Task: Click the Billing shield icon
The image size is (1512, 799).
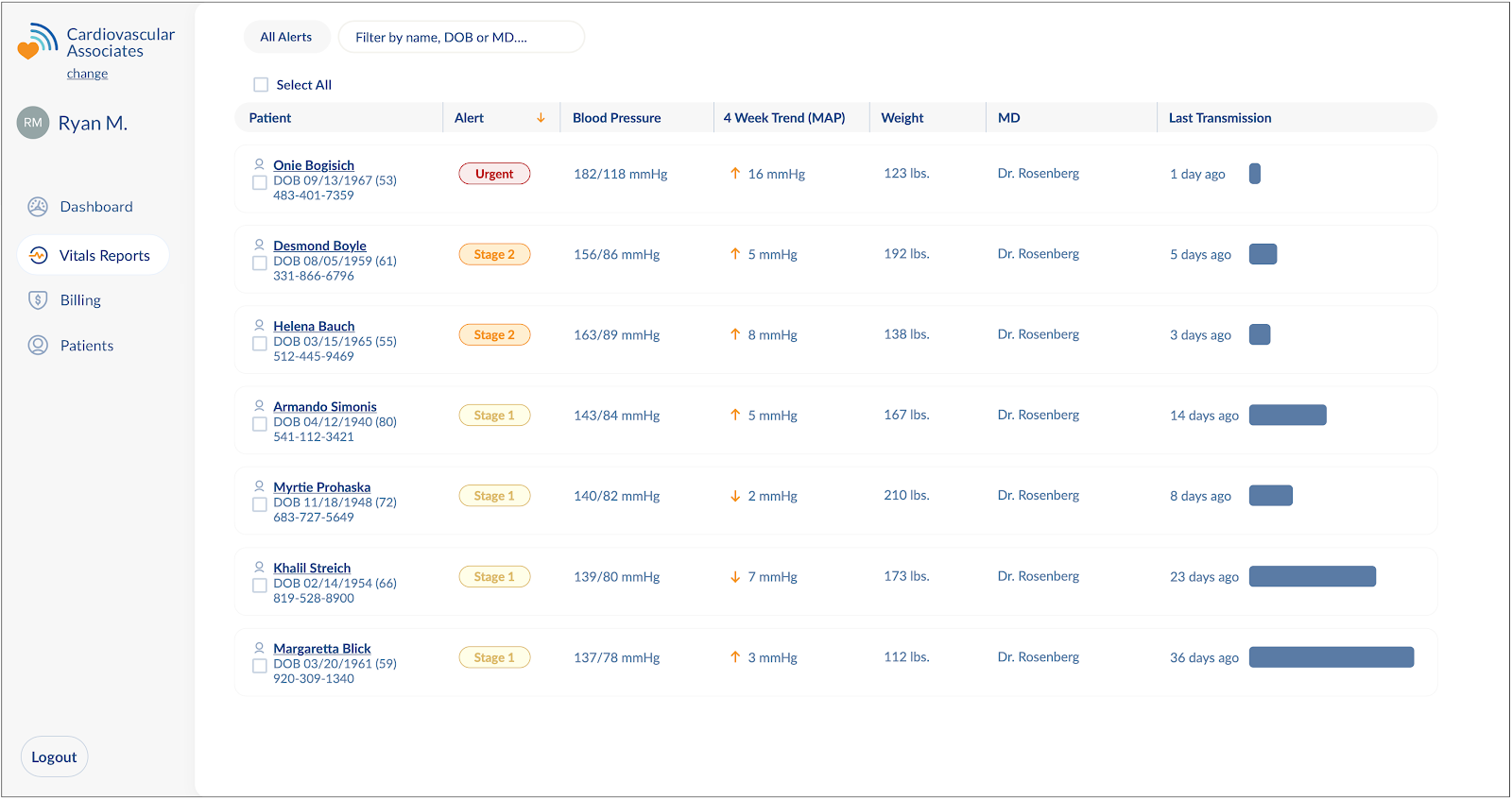Action: click(38, 300)
